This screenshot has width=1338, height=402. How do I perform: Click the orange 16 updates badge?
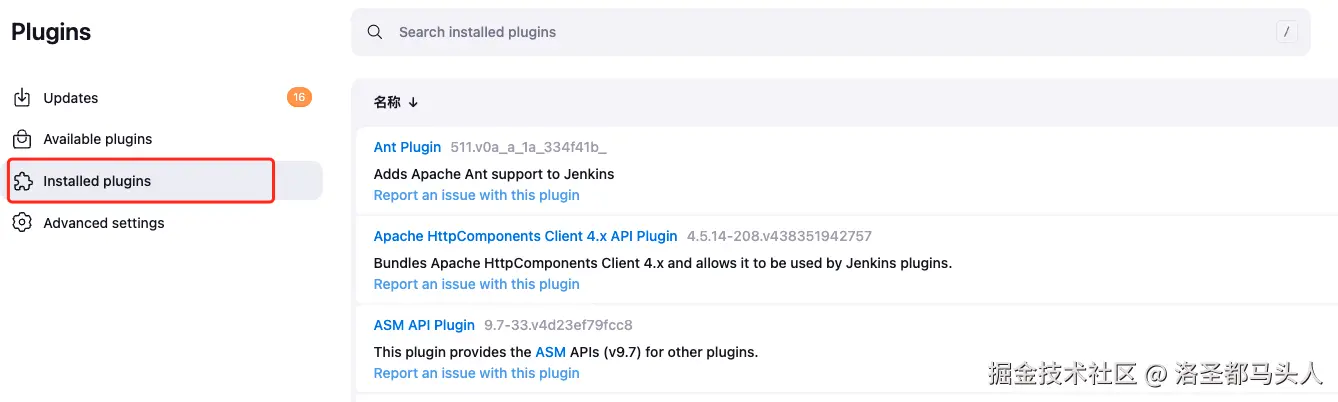click(x=299, y=97)
